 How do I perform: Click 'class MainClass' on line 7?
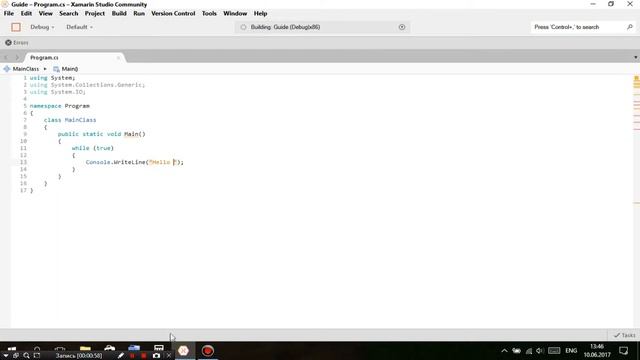tap(70, 120)
